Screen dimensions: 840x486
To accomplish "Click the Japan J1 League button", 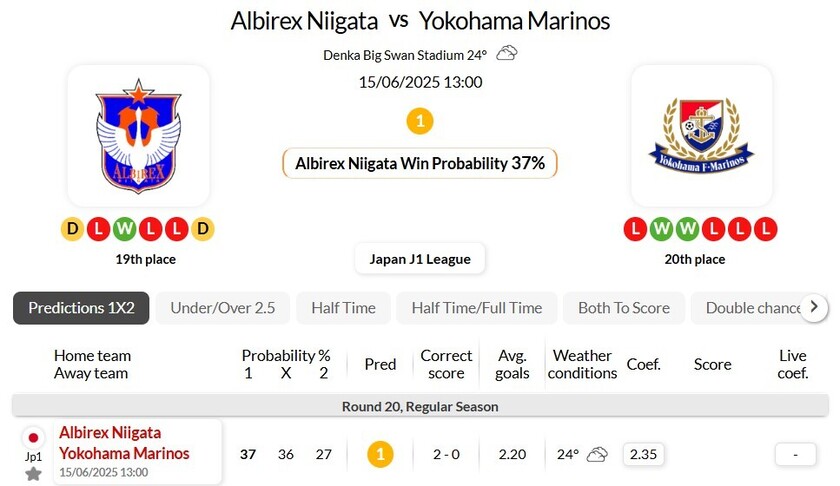I will tap(420, 259).
